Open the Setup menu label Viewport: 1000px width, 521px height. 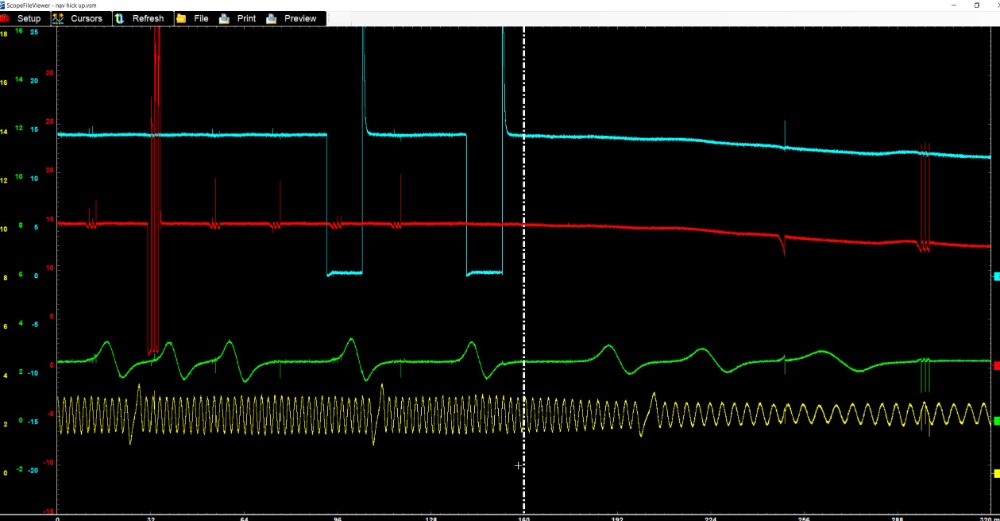click(29, 18)
